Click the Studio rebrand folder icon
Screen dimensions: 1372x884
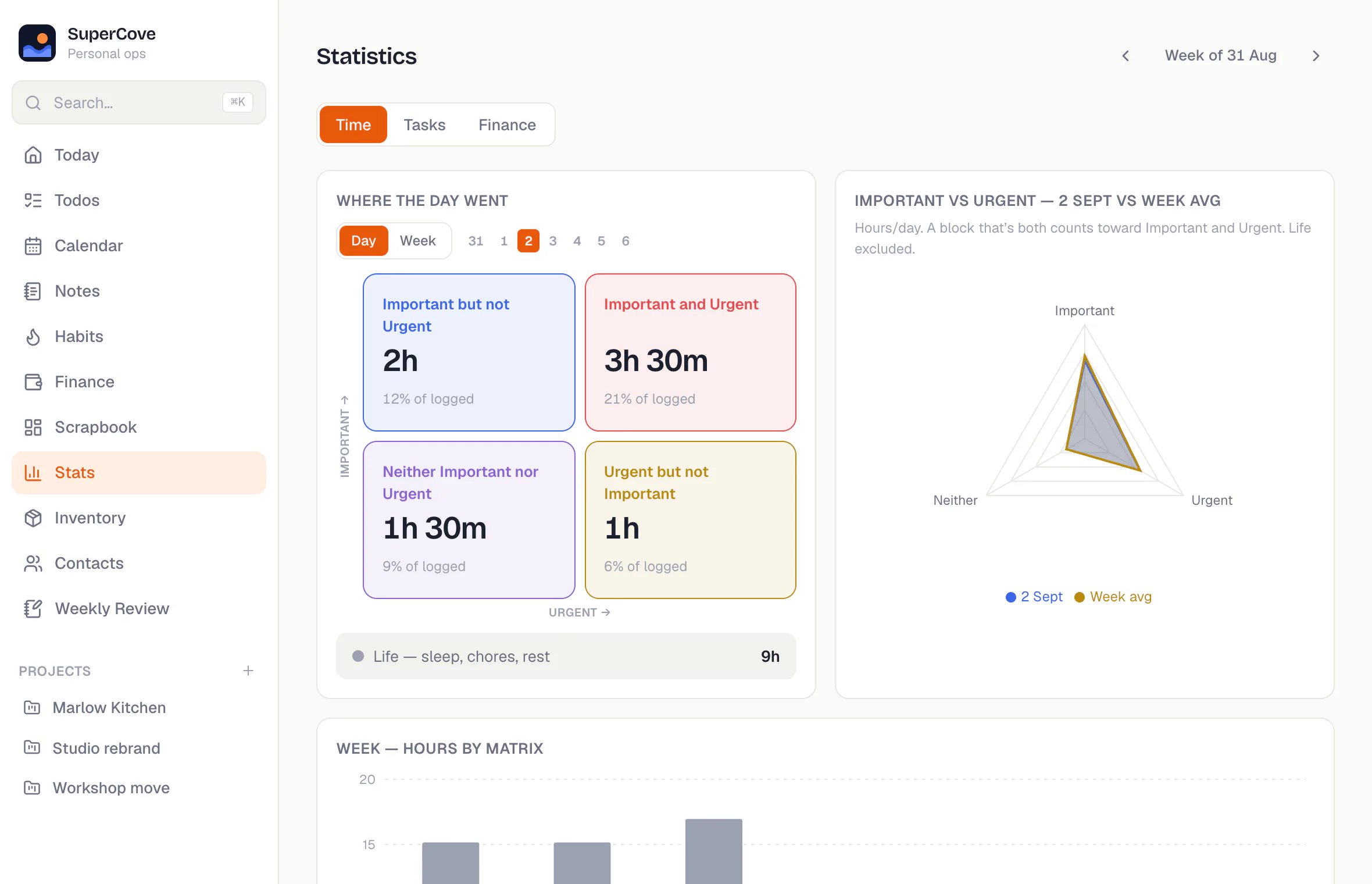tap(32, 747)
